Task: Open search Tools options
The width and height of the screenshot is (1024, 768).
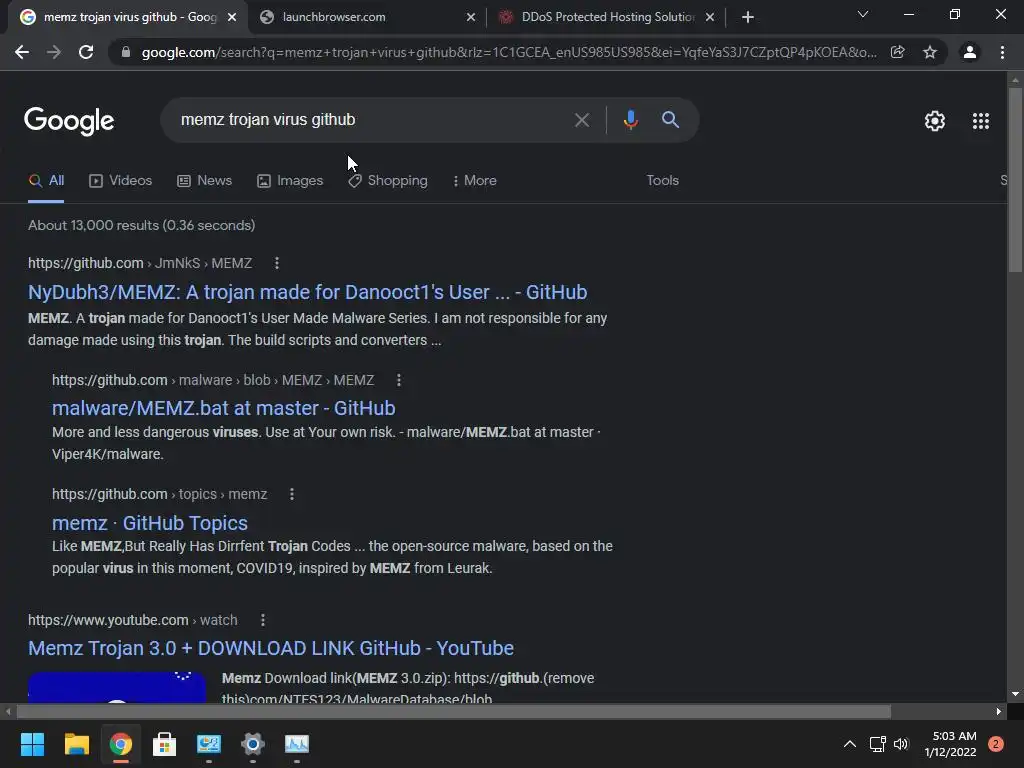Action: [662, 181]
